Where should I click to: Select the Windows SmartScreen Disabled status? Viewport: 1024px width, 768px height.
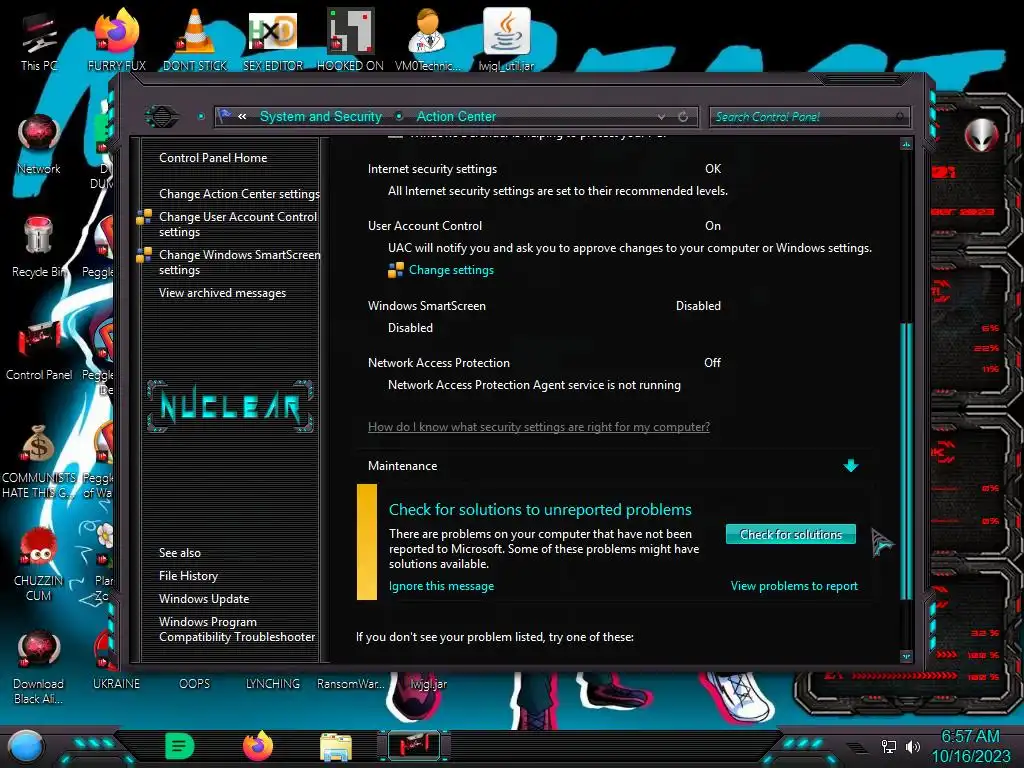(698, 306)
